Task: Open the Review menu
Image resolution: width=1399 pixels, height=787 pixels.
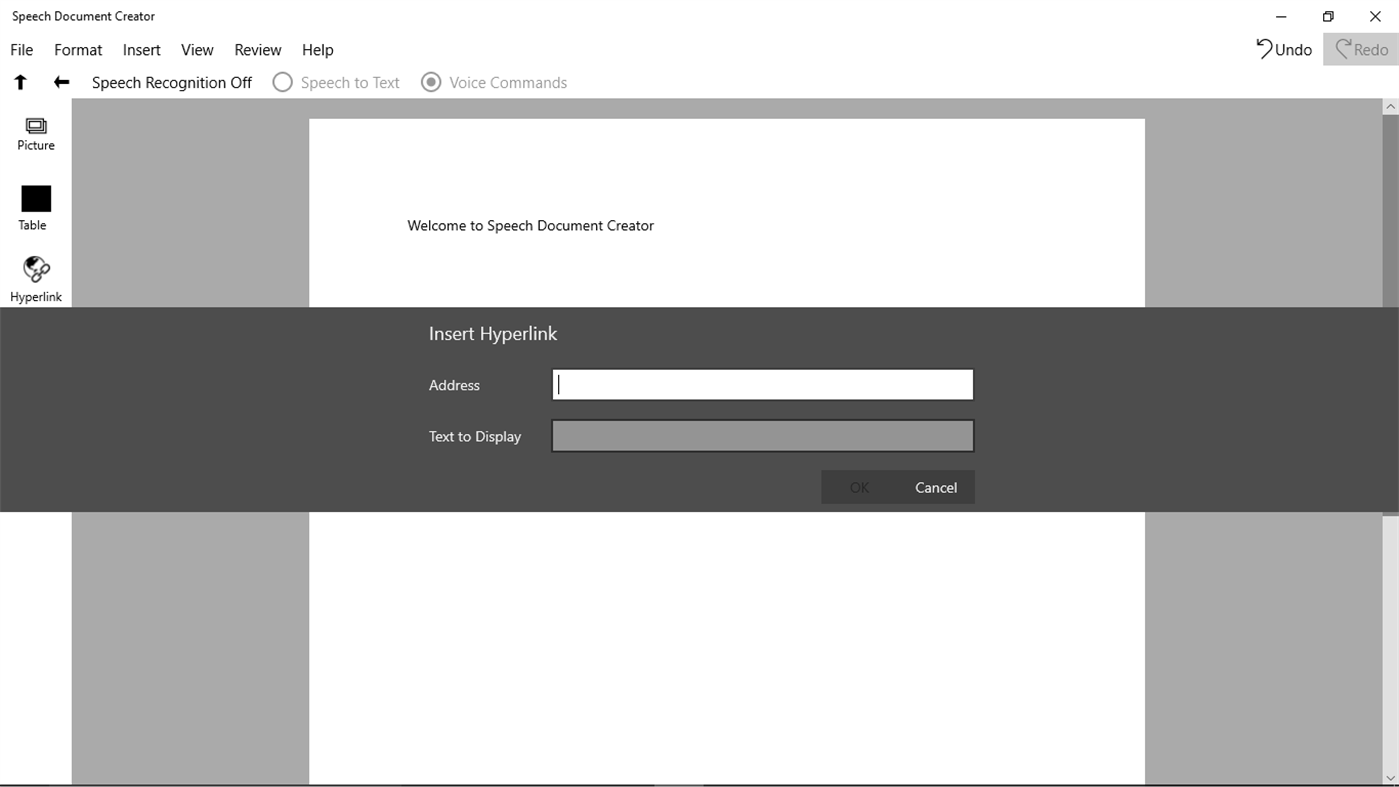Action: coord(257,49)
